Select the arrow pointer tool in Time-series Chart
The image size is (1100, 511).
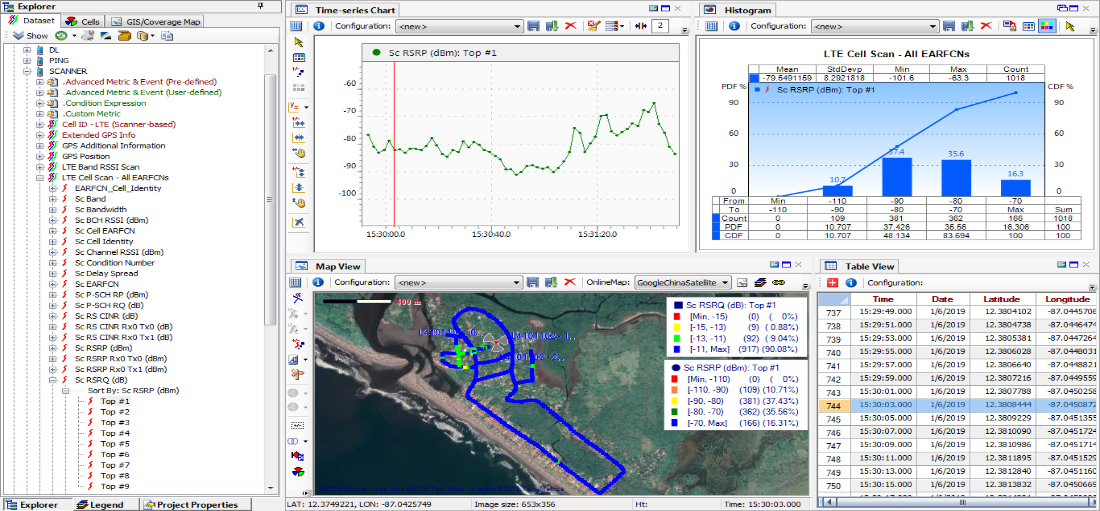[x=298, y=43]
